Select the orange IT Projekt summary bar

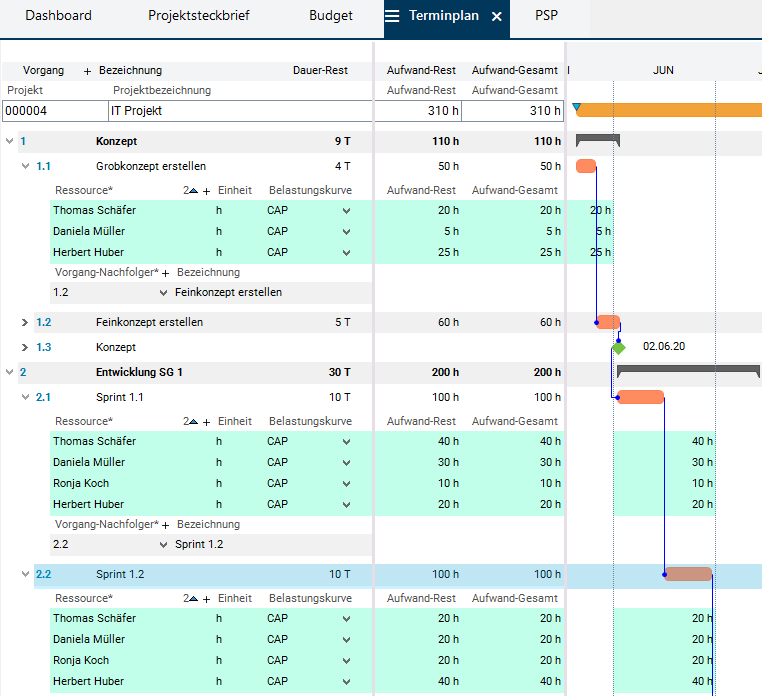tap(668, 110)
